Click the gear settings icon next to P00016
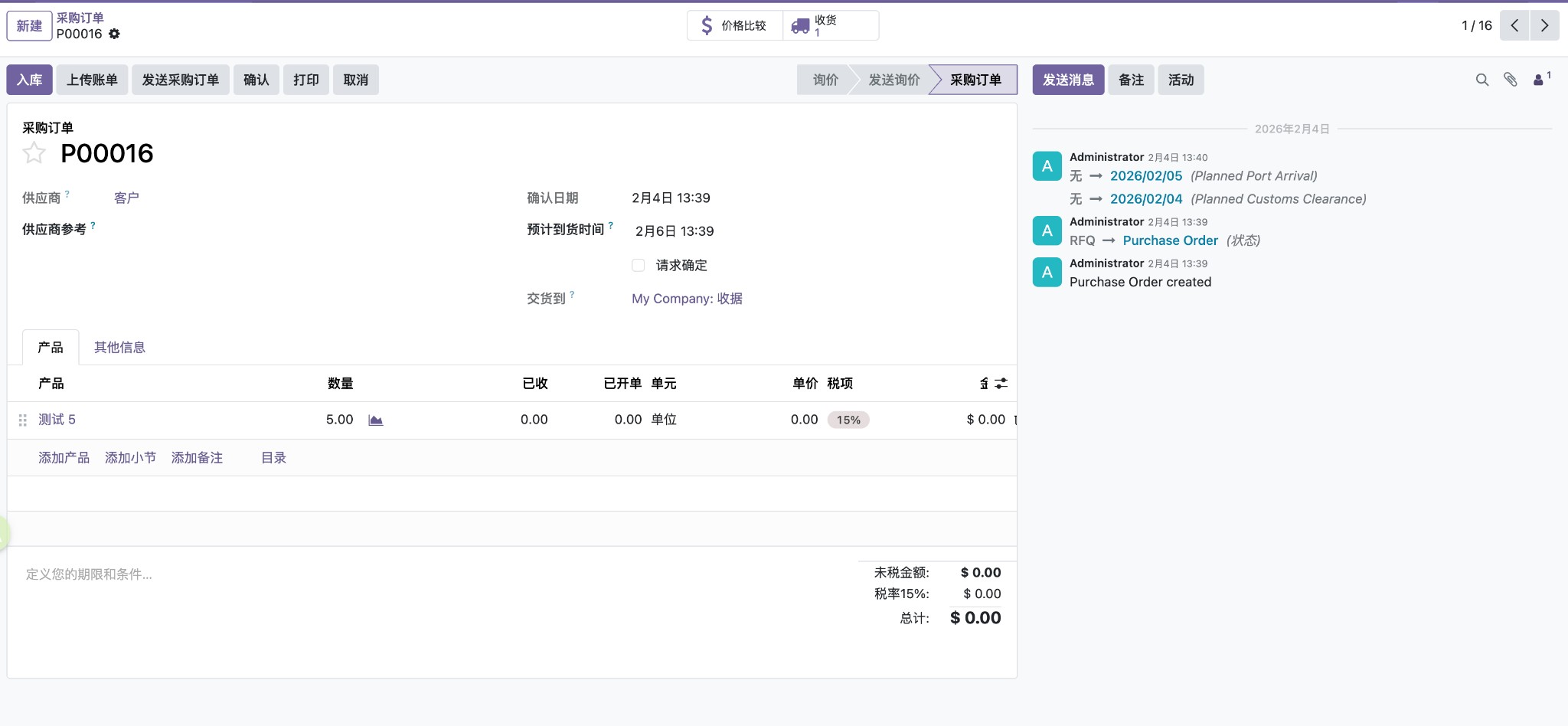Viewport: 1568px width, 726px height. [x=114, y=34]
